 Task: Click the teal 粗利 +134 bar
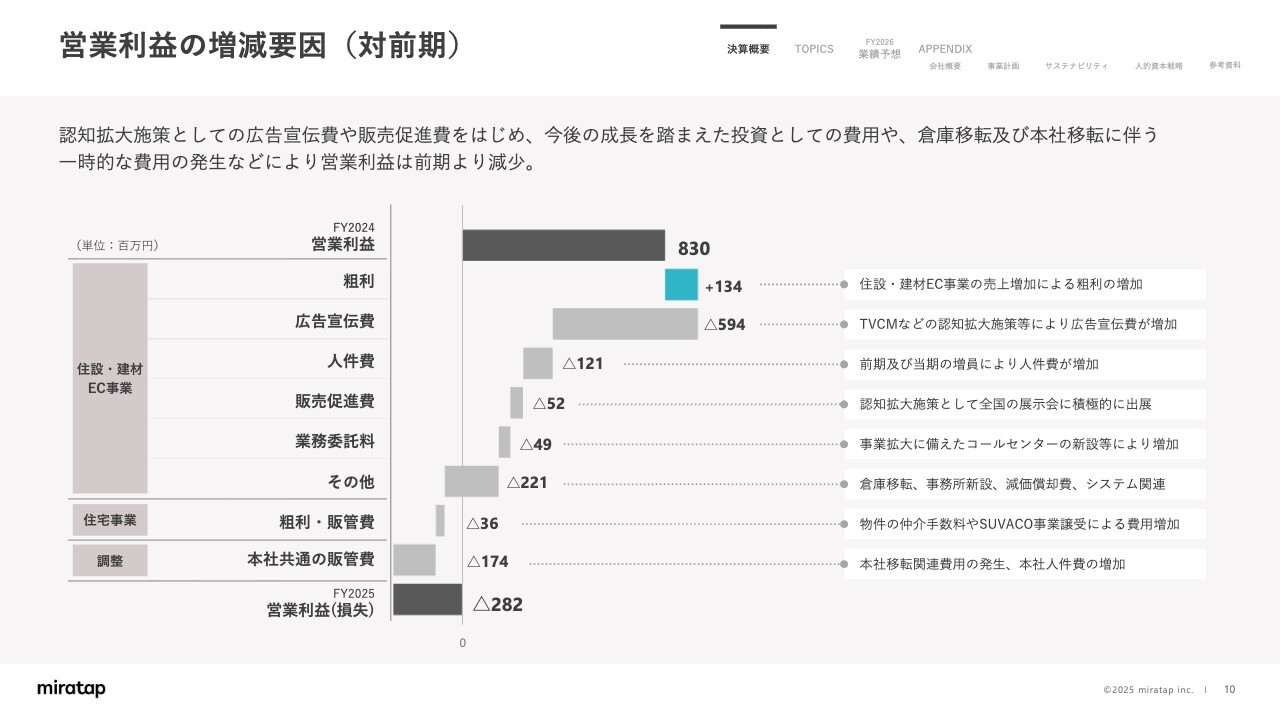tap(681, 285)
